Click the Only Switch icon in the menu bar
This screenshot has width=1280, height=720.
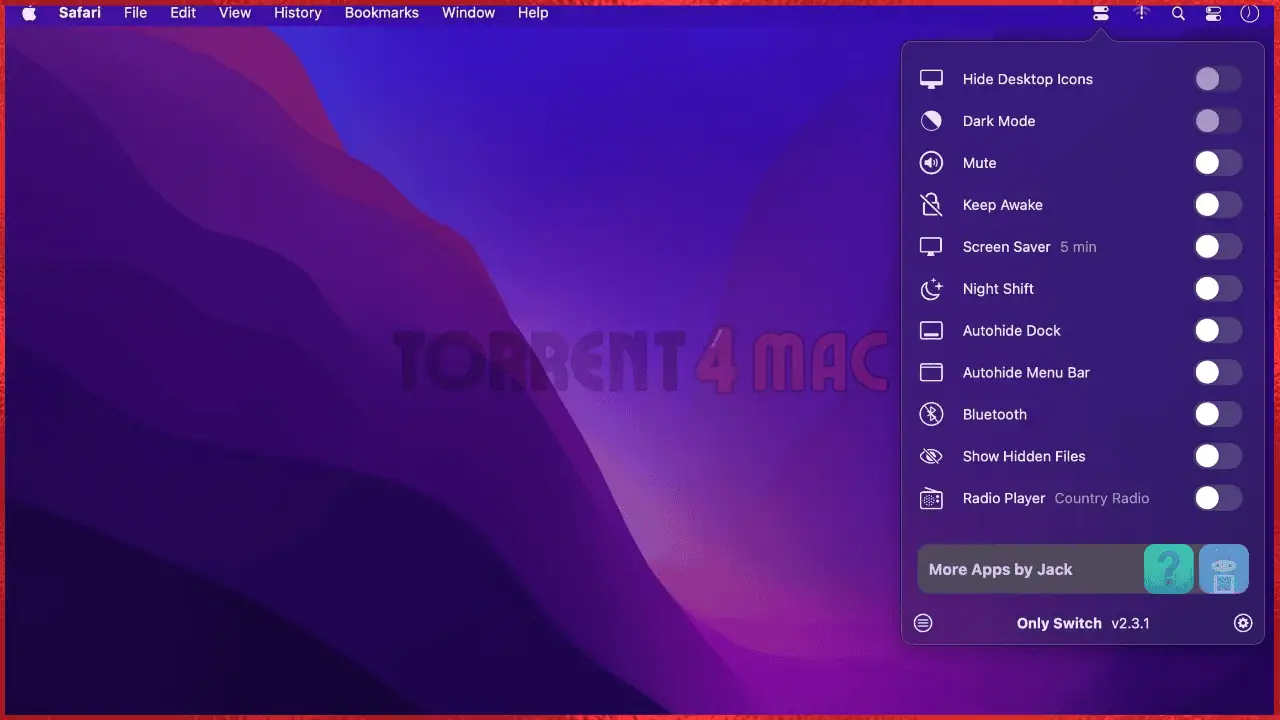[x=1100, y=13]
